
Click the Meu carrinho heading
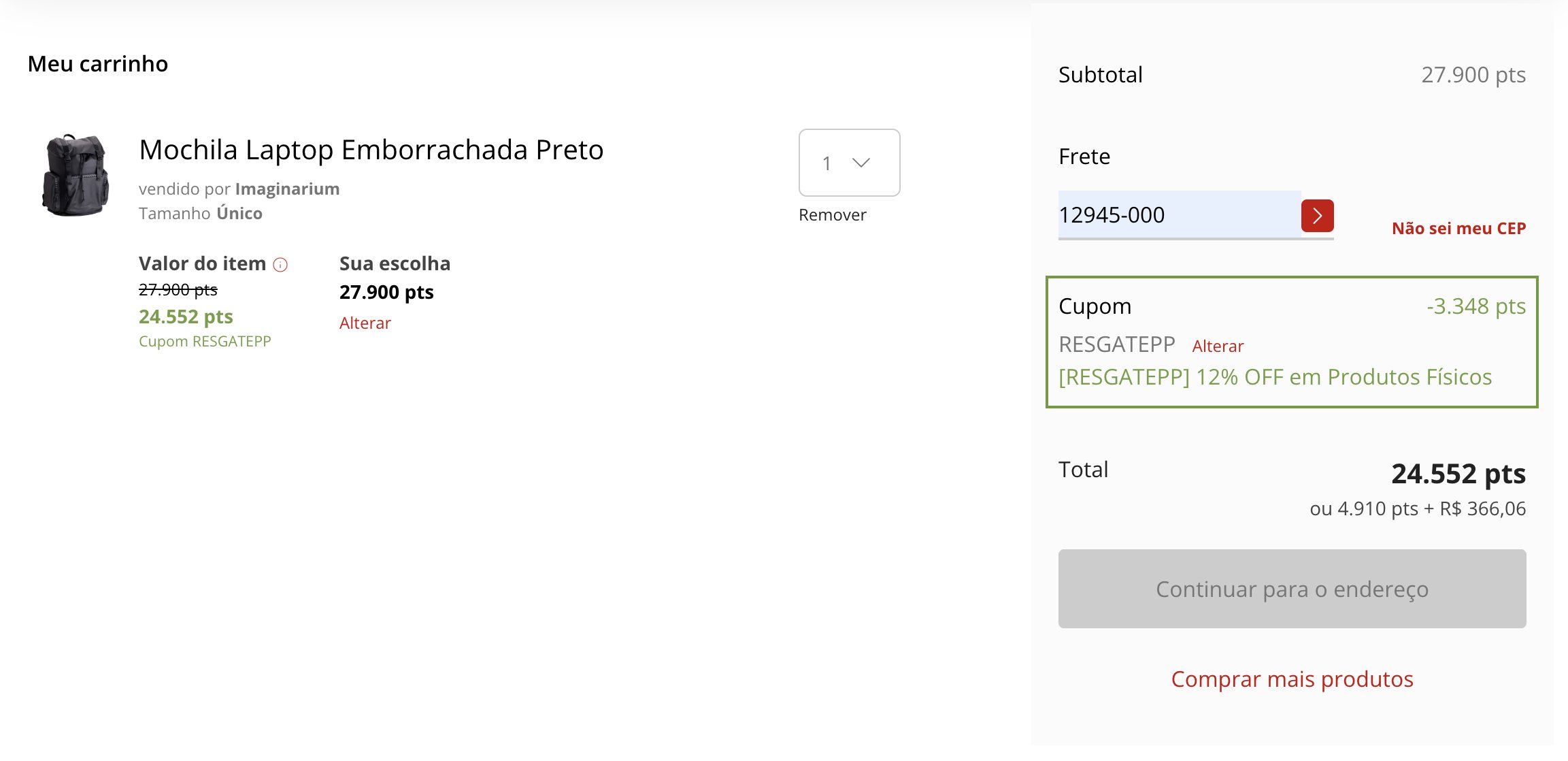pyautogui.click(x=98, y=64)
